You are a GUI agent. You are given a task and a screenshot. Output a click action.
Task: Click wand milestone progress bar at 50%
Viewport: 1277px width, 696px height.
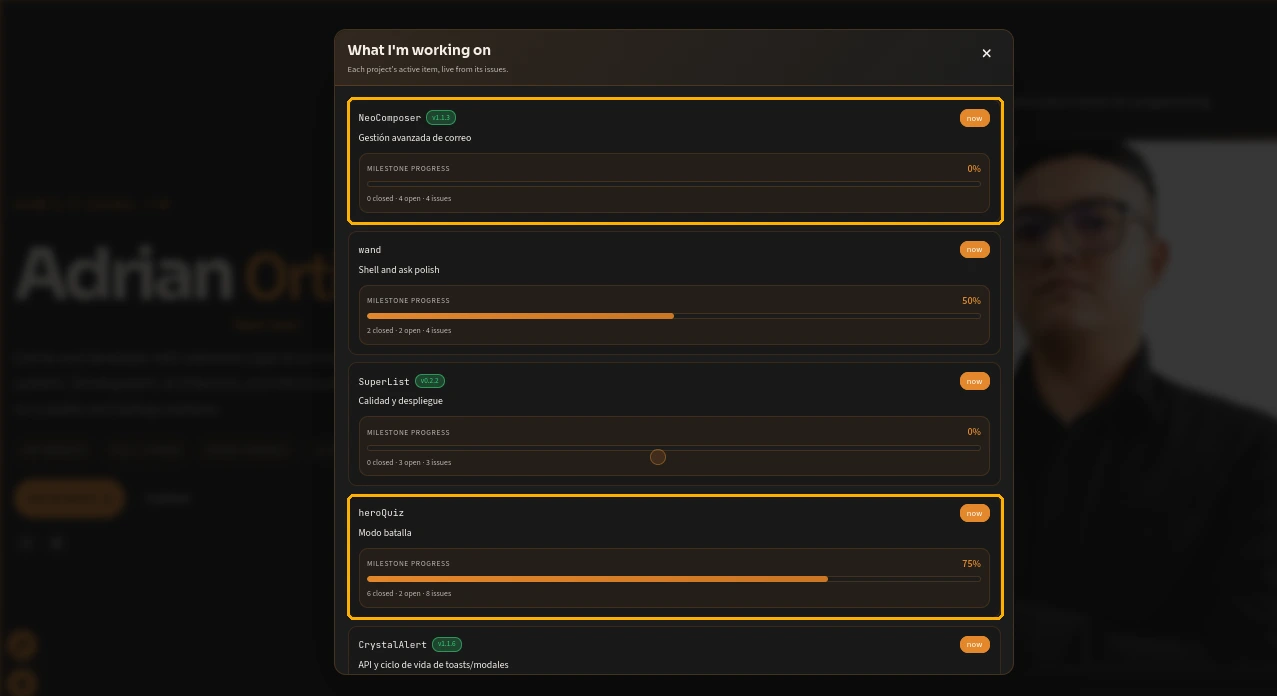[x=674, y=316]
